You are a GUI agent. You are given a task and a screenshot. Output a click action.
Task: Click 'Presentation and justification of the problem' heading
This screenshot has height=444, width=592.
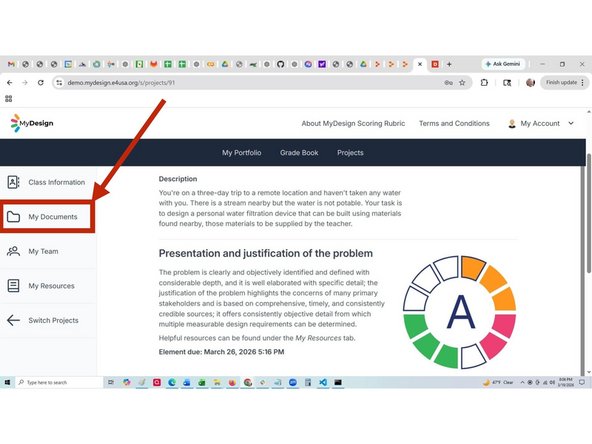click(x=266, y=253)
